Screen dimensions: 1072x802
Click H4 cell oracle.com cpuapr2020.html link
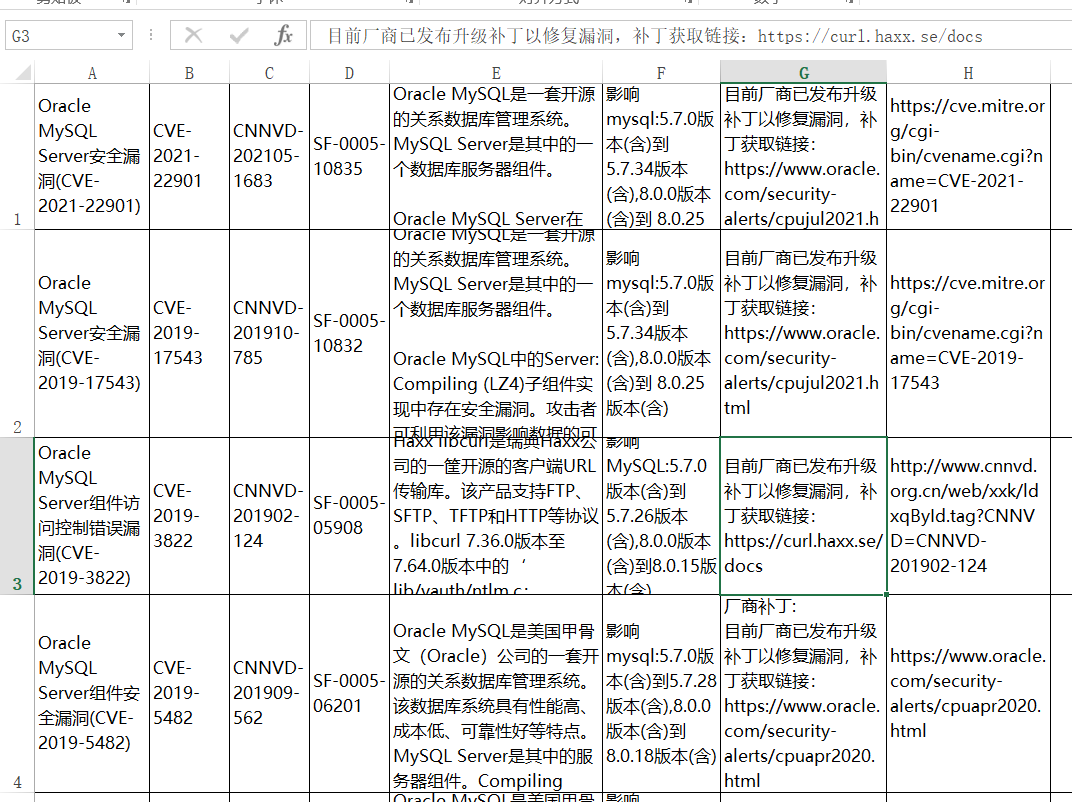[x=968, y=694]
